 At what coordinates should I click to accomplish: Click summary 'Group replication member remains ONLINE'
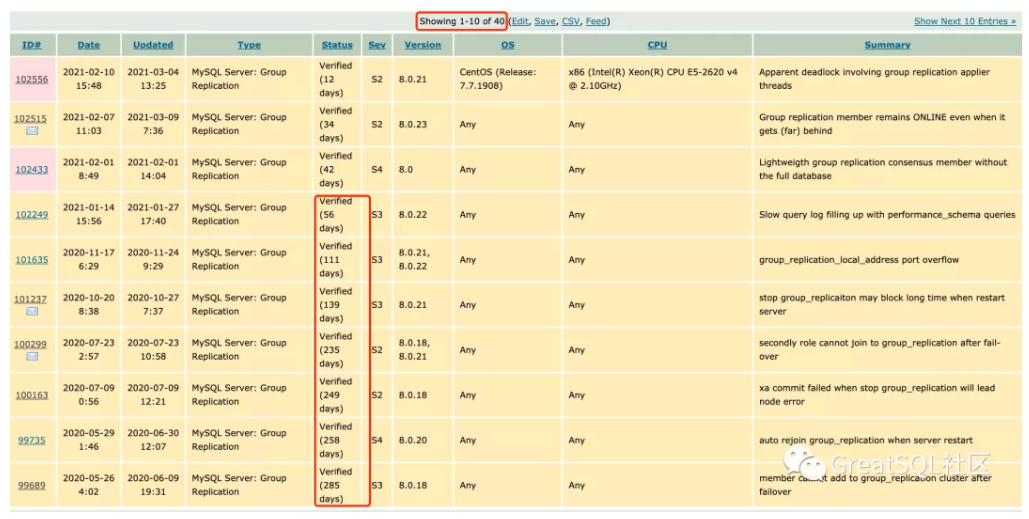882,124
